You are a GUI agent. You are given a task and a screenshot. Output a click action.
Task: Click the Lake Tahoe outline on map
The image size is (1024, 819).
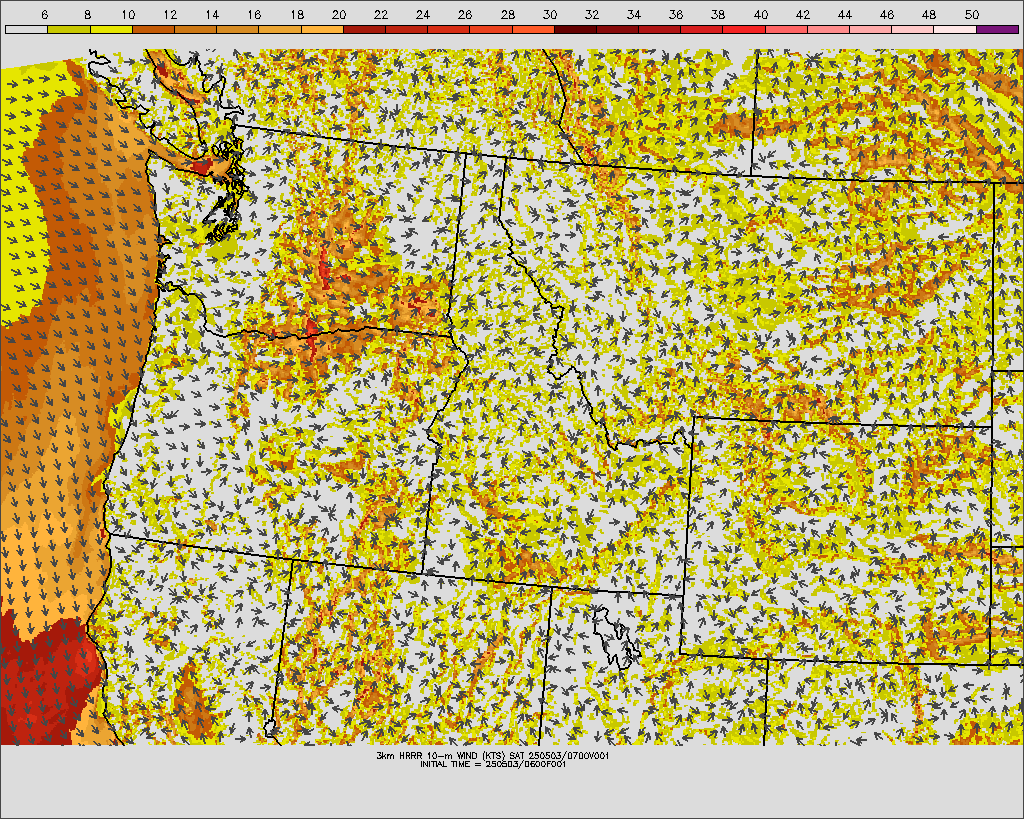(x=270, y=728)
